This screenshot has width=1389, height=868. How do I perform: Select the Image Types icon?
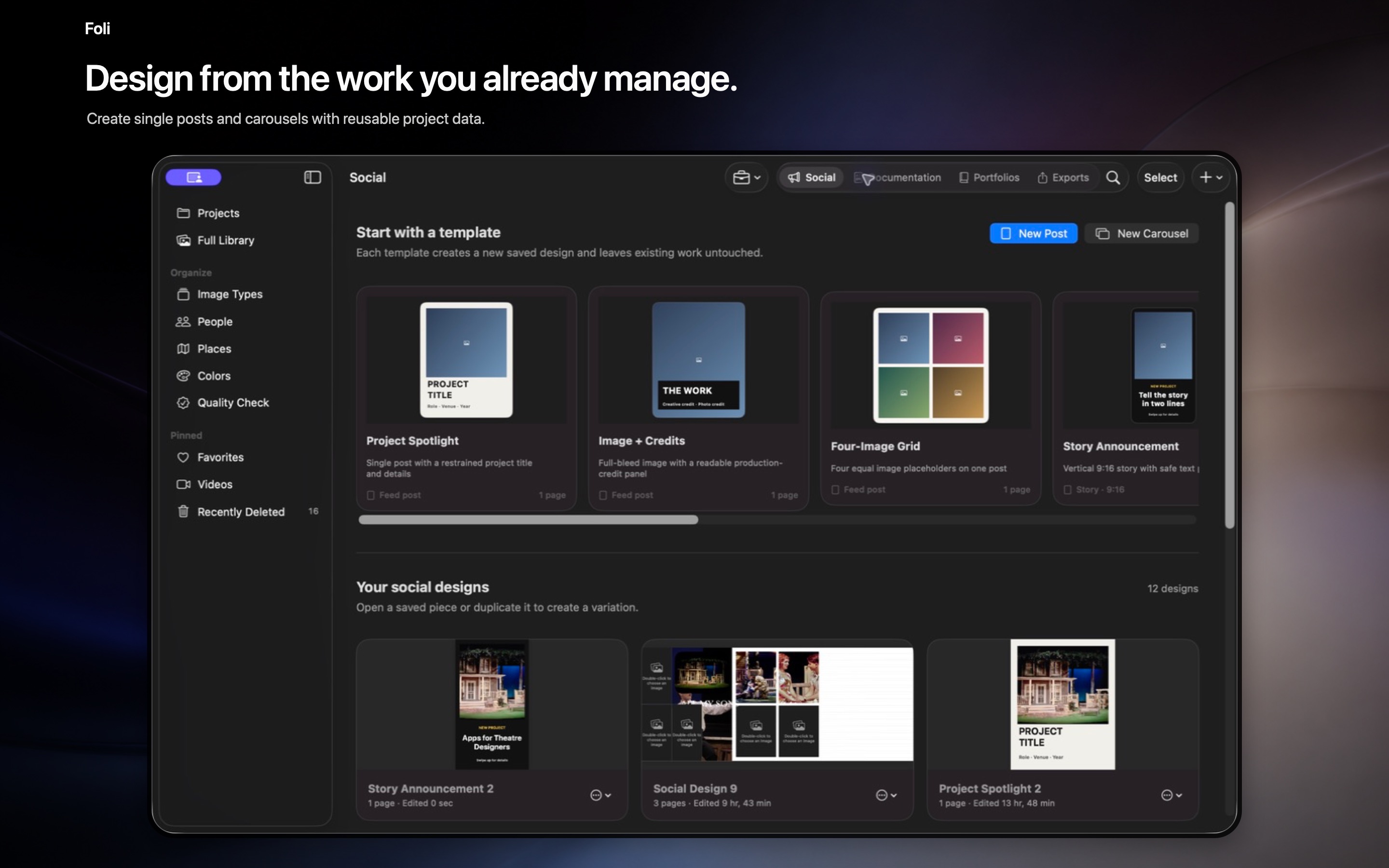pyautogui.click(x=183, y=294)
